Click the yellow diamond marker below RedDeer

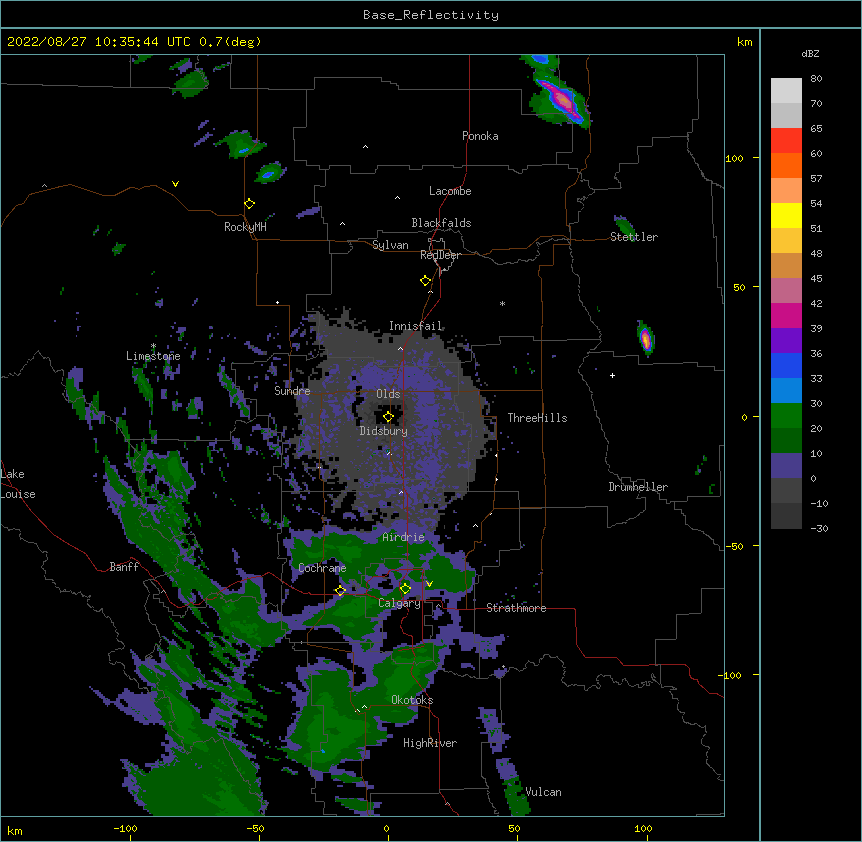[426, 281]
